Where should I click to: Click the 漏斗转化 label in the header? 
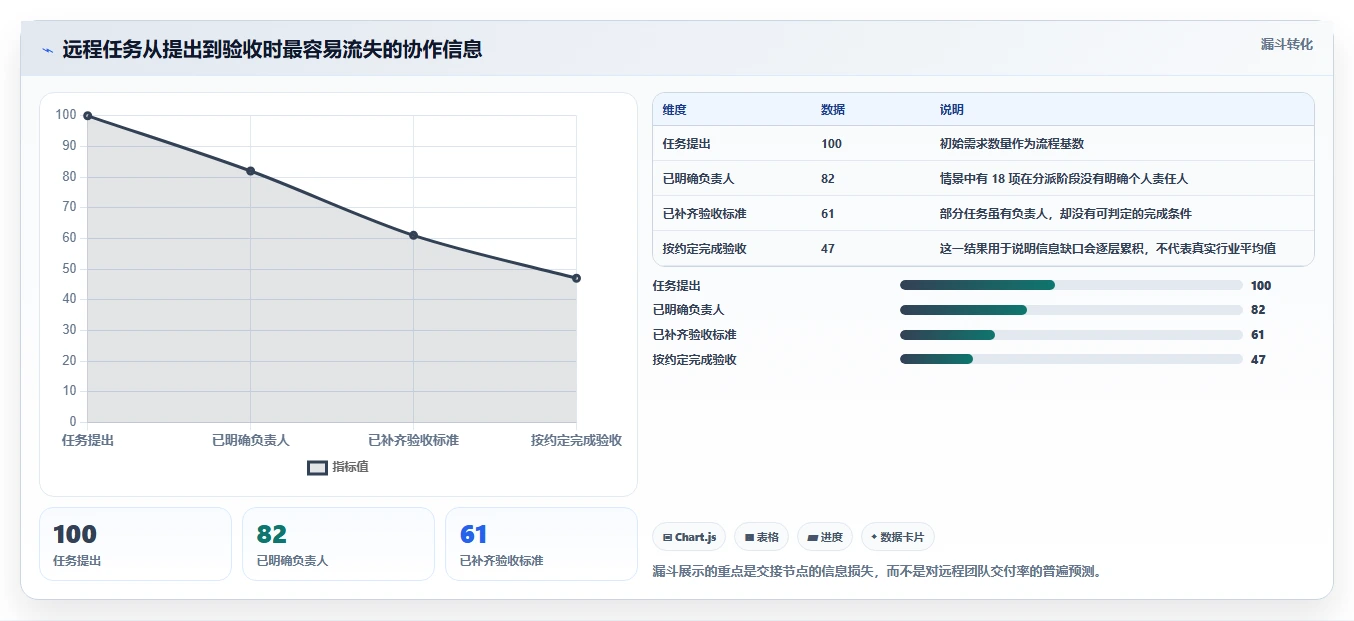(x=1287, y=44)
